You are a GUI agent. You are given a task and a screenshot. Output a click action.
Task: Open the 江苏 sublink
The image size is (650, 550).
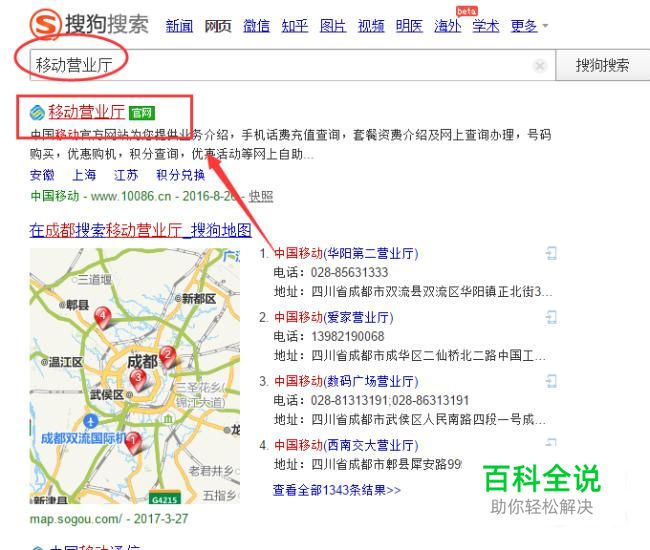pyautogui.click(x=126, y=175)
